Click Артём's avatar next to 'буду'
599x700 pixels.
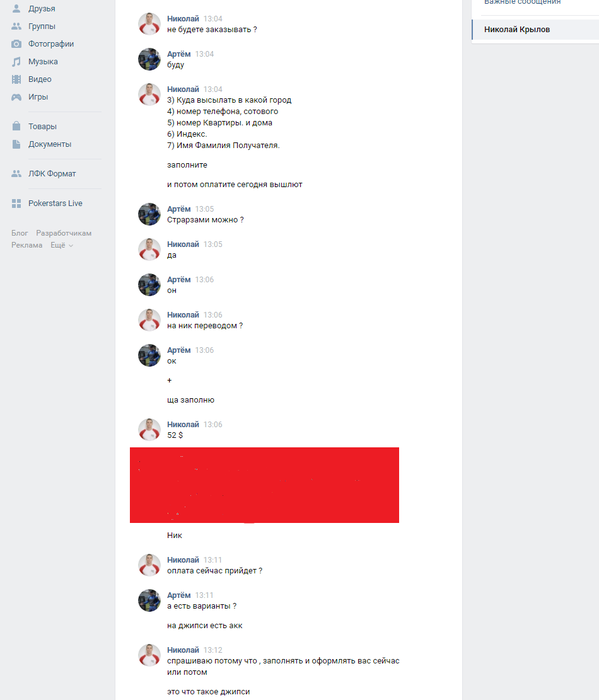point(149,59)
